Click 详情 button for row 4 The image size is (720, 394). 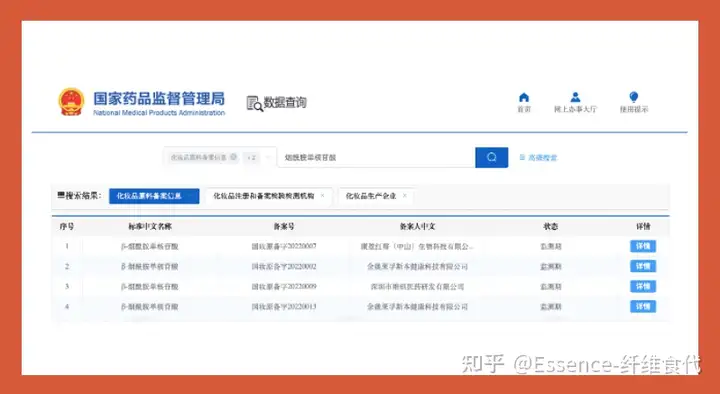(x=643, y=306)
